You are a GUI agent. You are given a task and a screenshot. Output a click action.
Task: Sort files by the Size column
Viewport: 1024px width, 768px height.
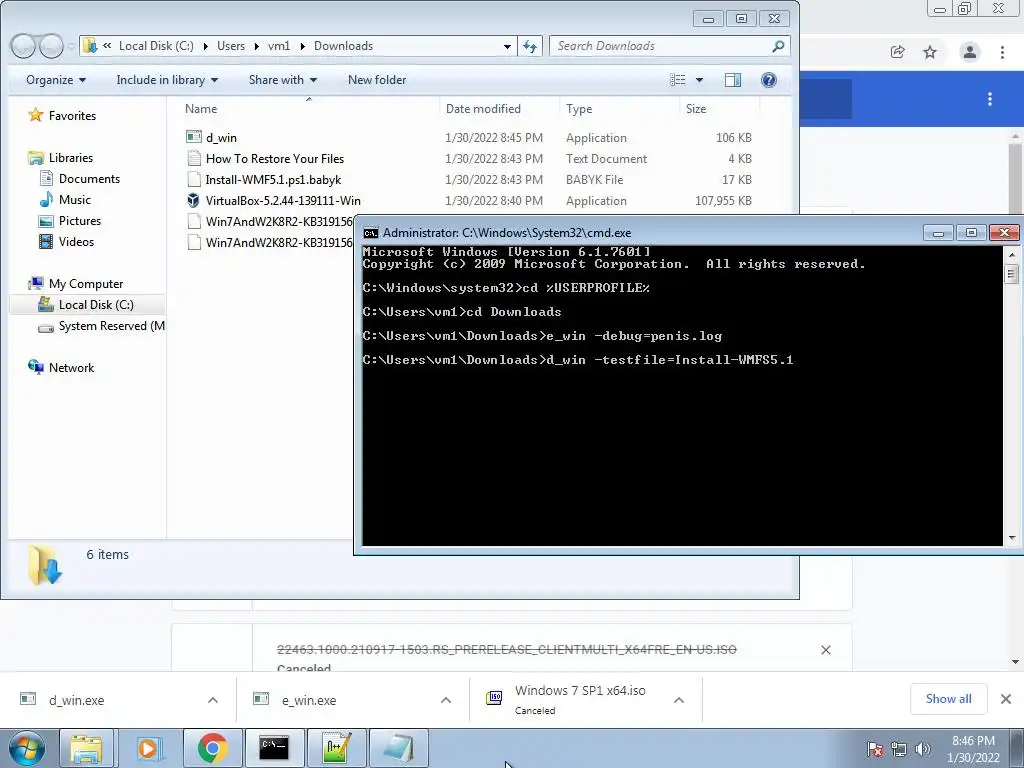[696, 108]
